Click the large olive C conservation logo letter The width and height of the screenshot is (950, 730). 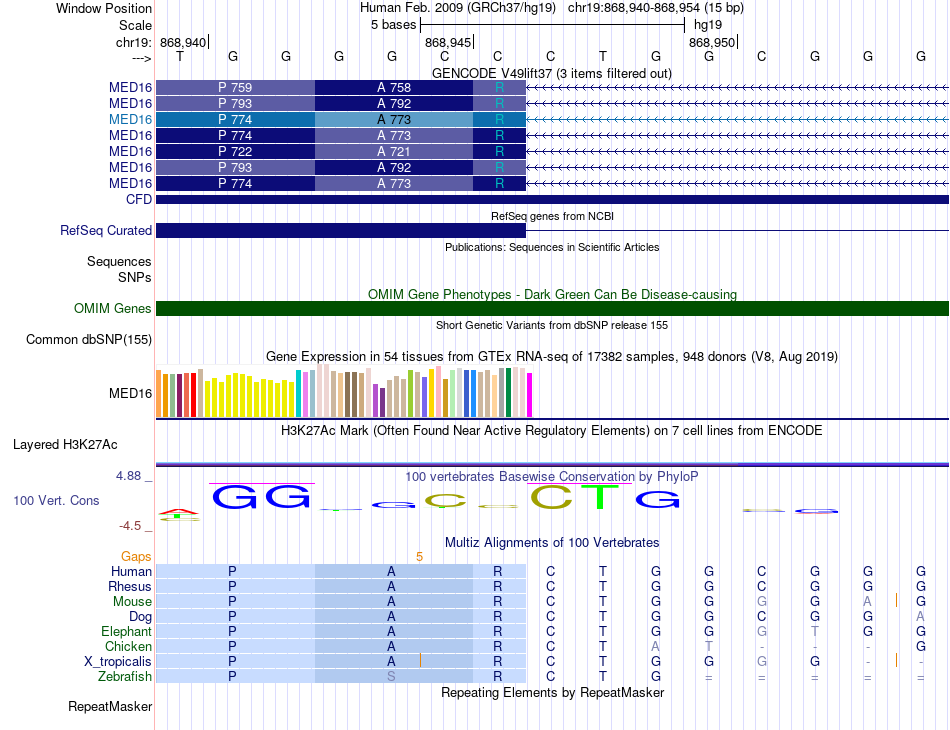(551, 497)
